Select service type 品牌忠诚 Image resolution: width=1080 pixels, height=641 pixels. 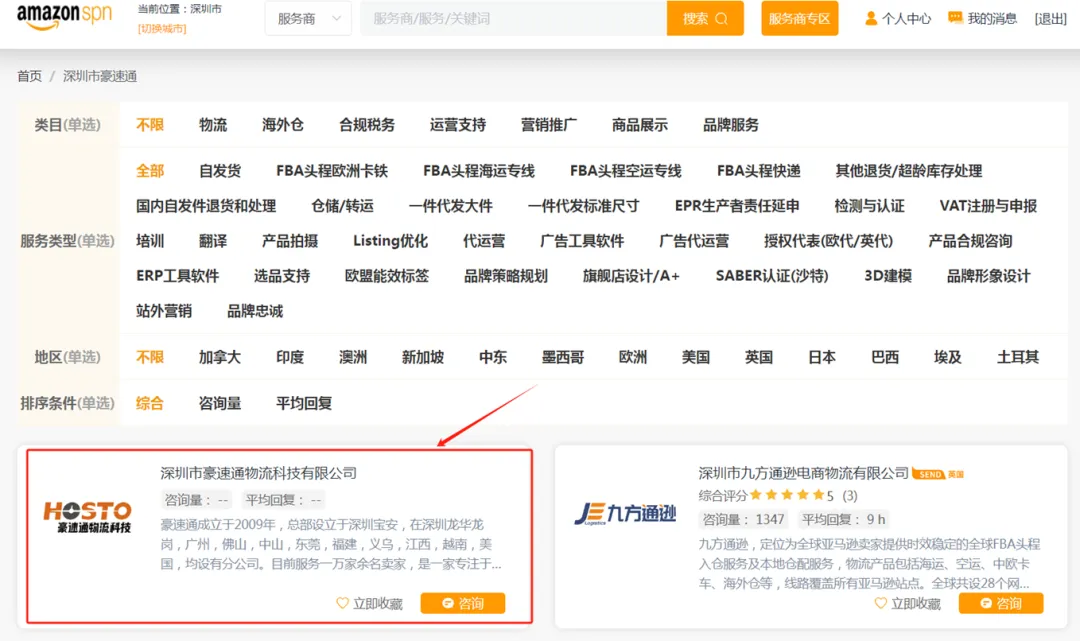255,311
